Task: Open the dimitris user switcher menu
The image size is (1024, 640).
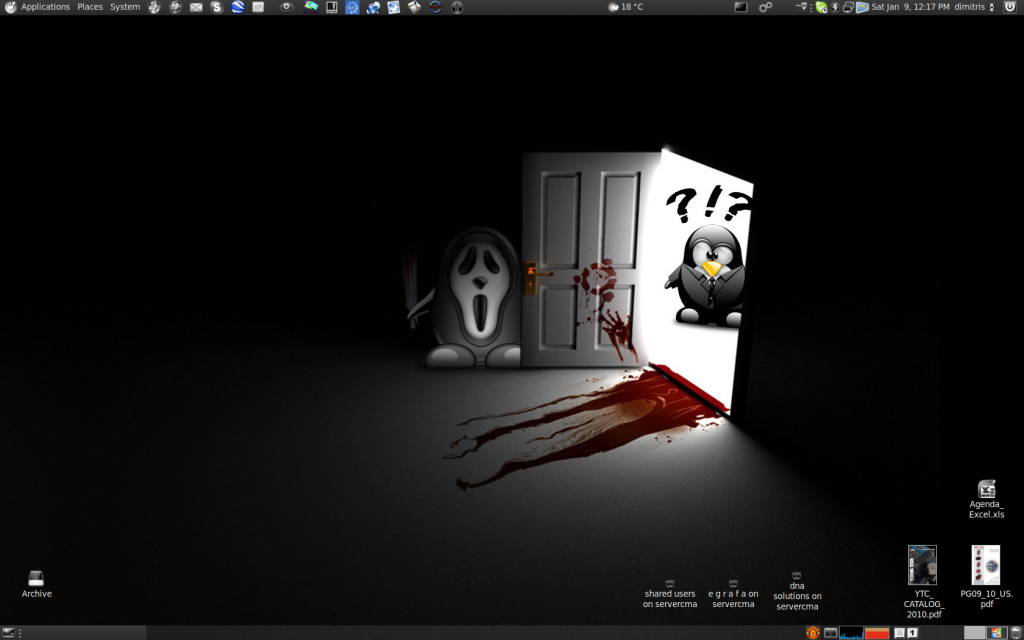Action: coord(974,7)
